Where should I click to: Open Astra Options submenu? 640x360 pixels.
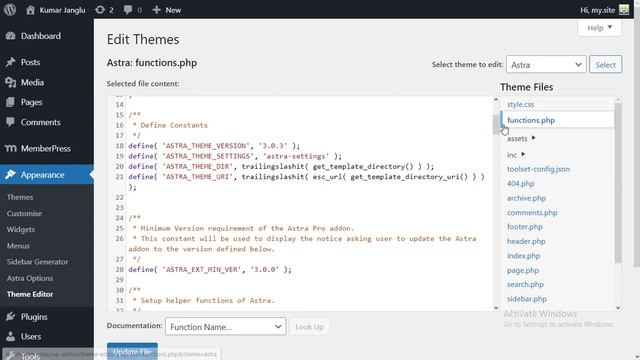pyautogui.click(x=30, y=278)
